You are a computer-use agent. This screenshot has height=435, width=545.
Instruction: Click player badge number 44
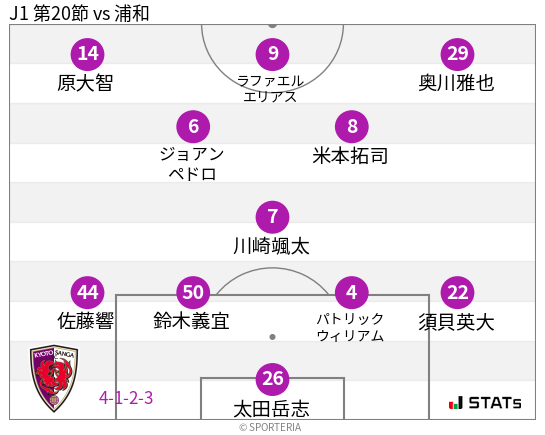tap(88, 293)
